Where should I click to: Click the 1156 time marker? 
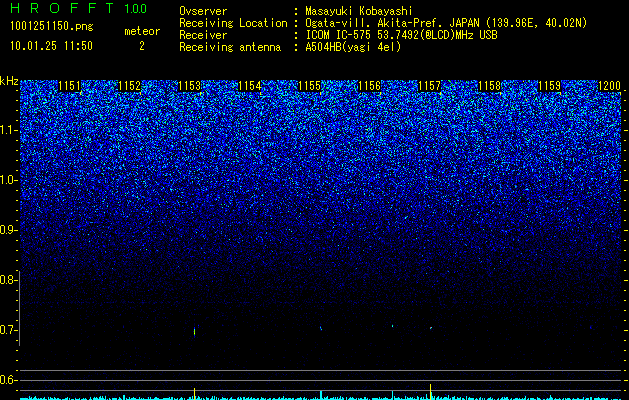point(369,86)
